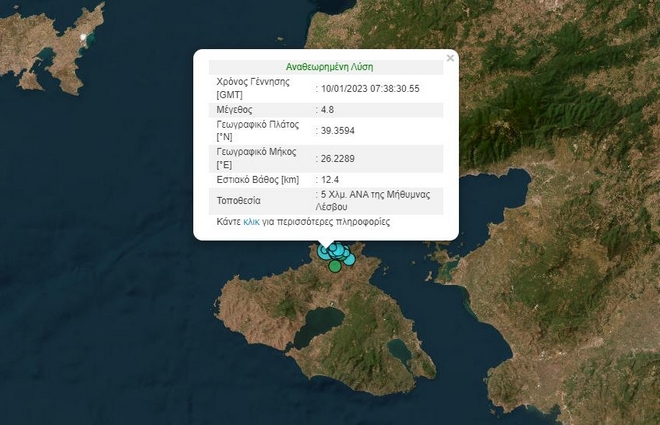660x425 pixels.
Task: Open the 'κλικ' link for more information
Action: click(x=251, y=222)
